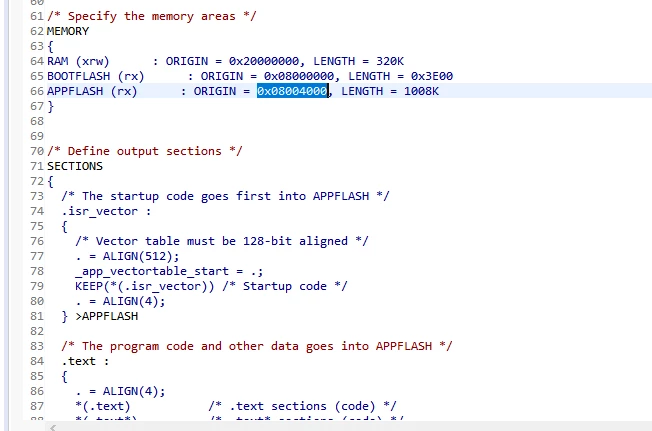Click >APPFLASH on line 81

107,316
